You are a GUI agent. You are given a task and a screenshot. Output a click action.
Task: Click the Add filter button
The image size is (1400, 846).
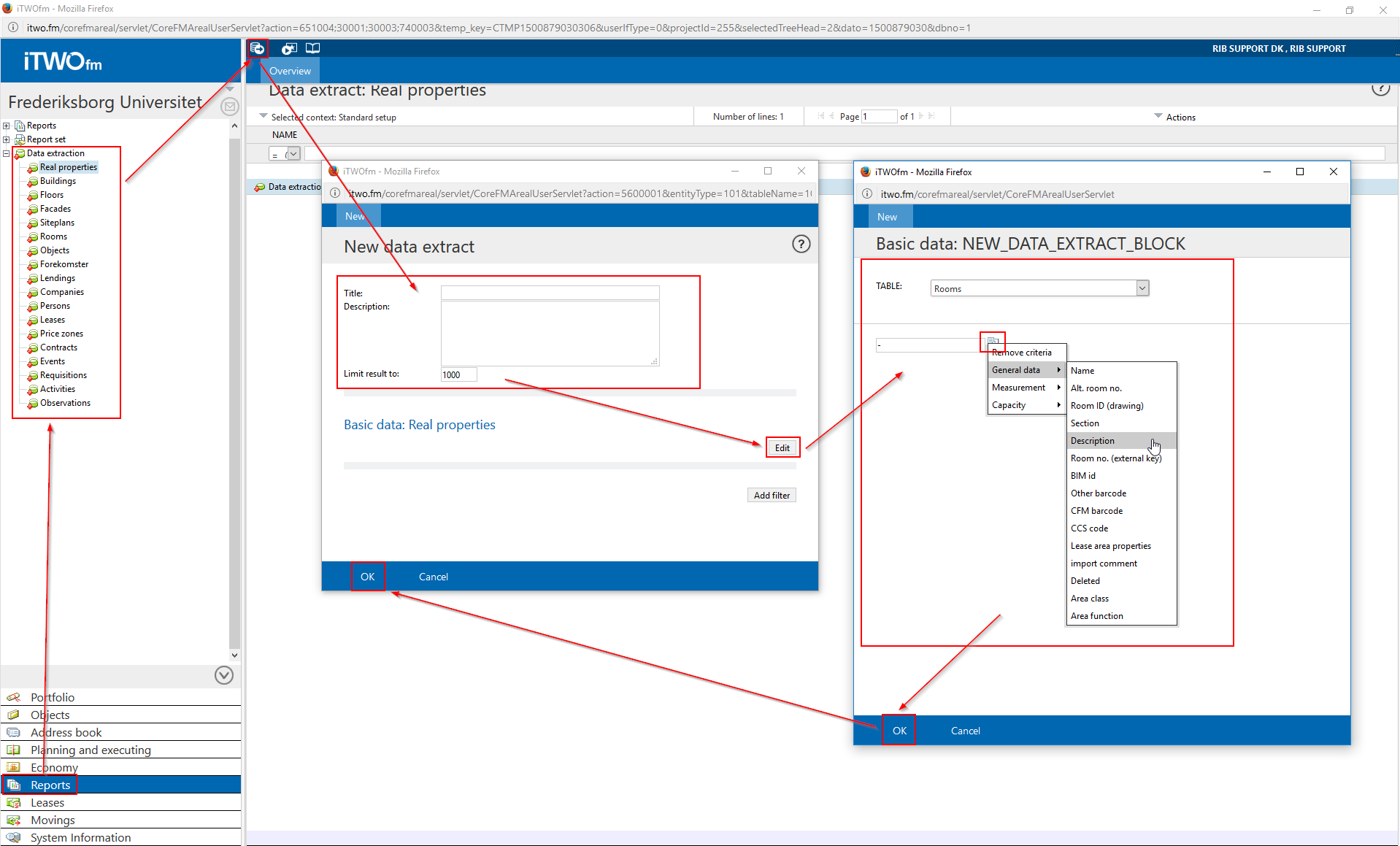[x=772, y=495]
